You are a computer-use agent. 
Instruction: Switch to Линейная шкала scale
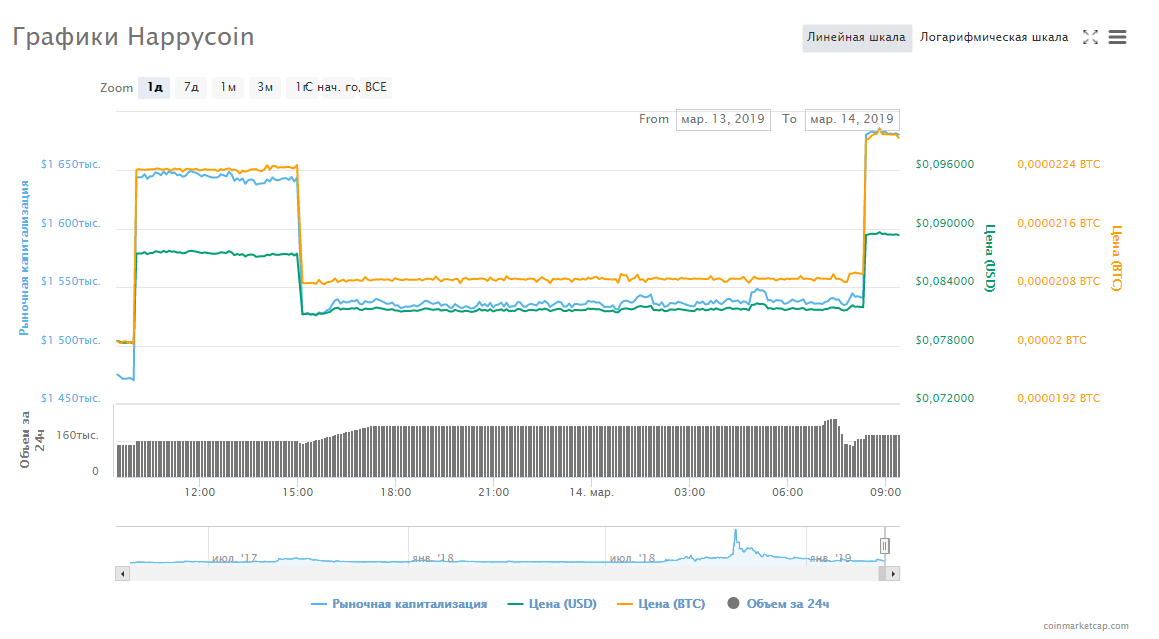(857, 37)
